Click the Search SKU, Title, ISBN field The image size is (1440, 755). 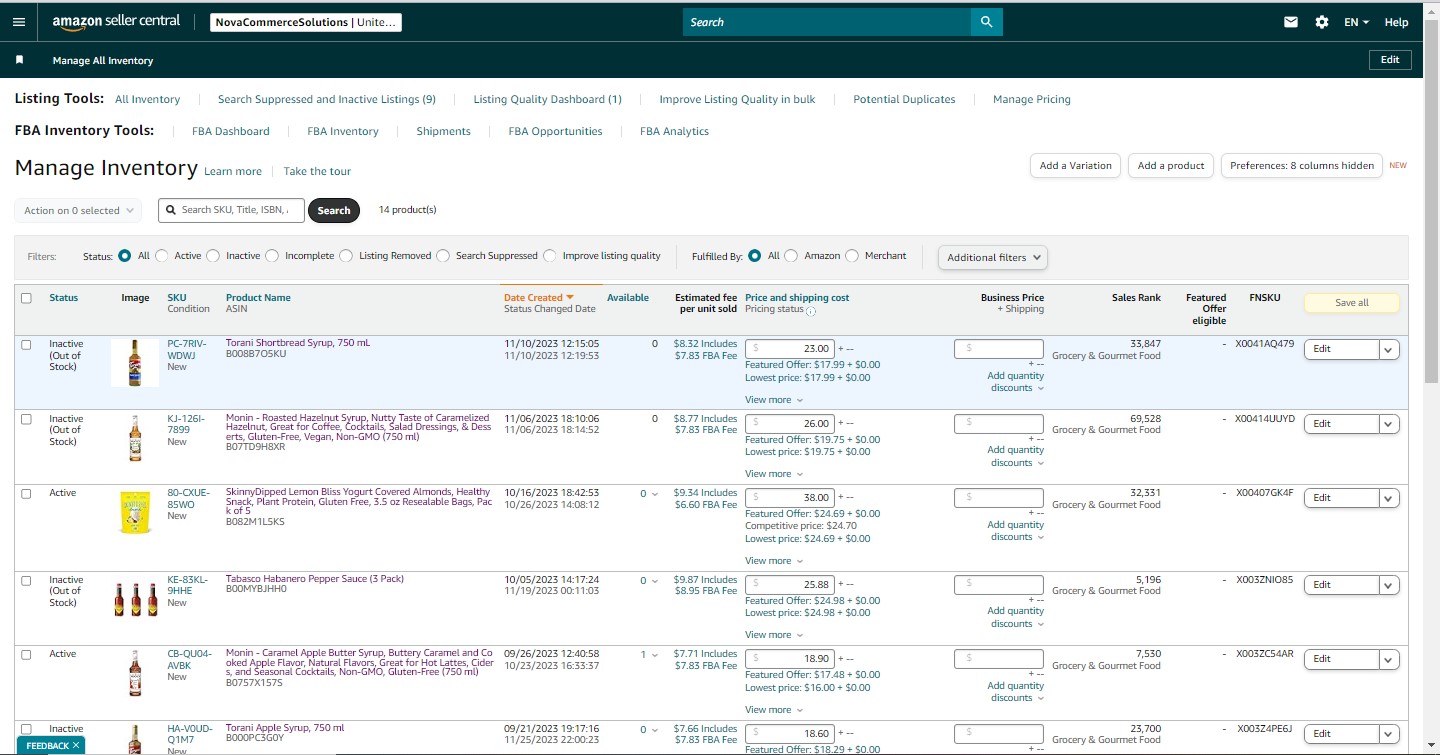231,210
